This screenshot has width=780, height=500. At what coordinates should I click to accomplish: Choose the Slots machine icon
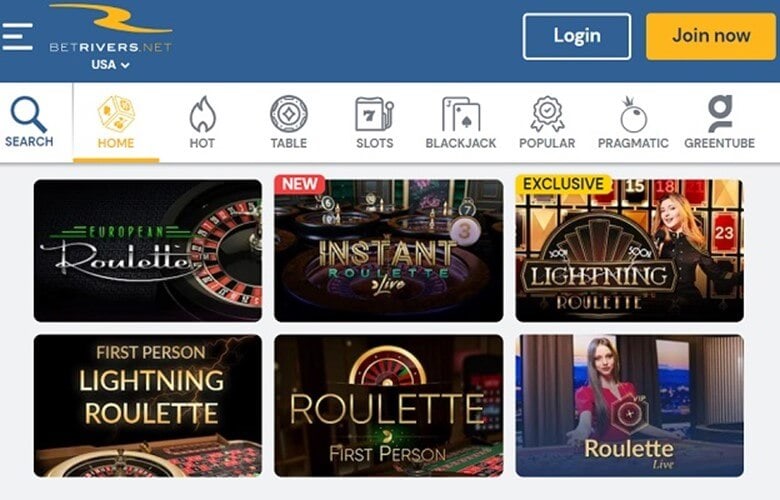[375, 114]
